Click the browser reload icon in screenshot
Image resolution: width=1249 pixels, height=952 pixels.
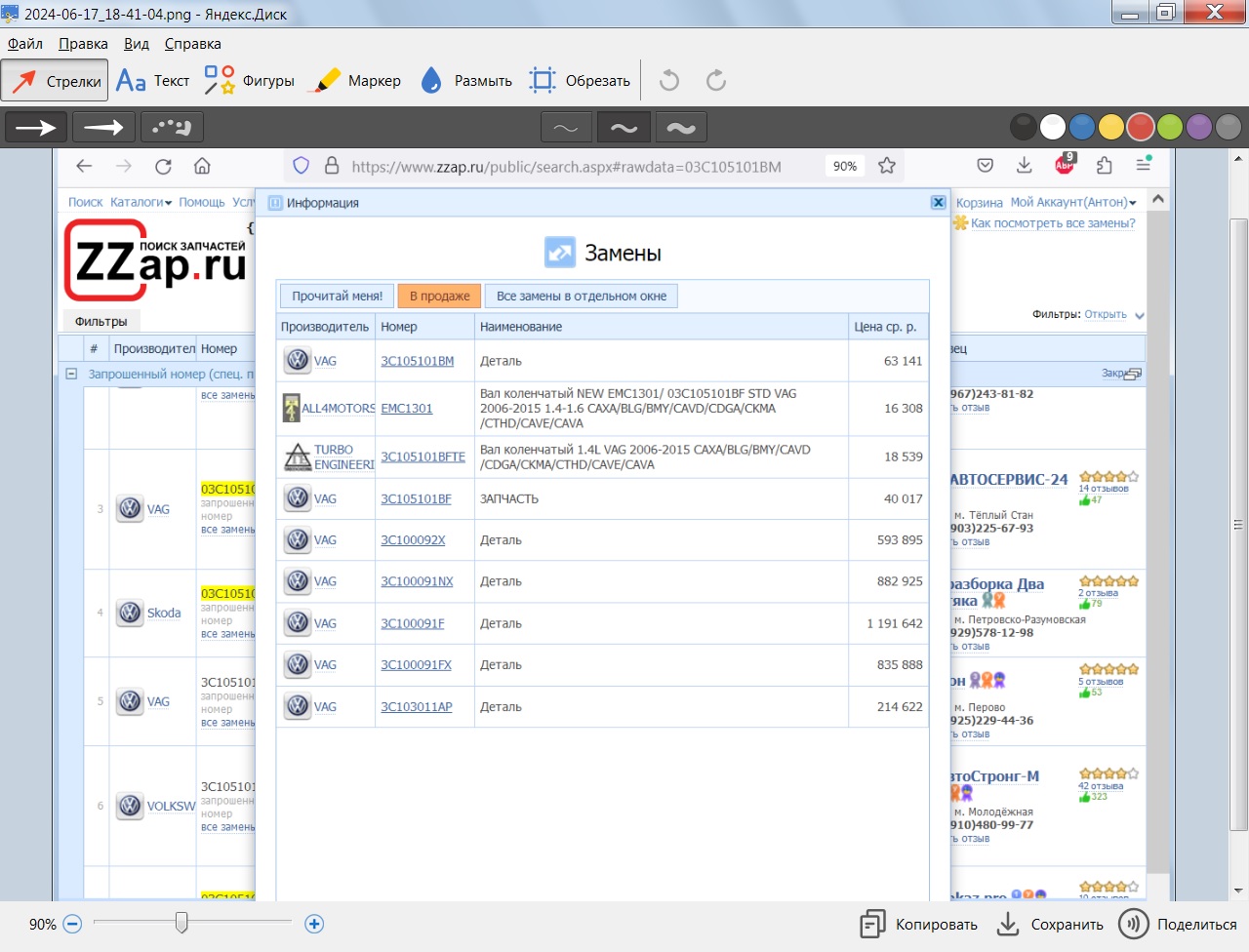point(163,166)
